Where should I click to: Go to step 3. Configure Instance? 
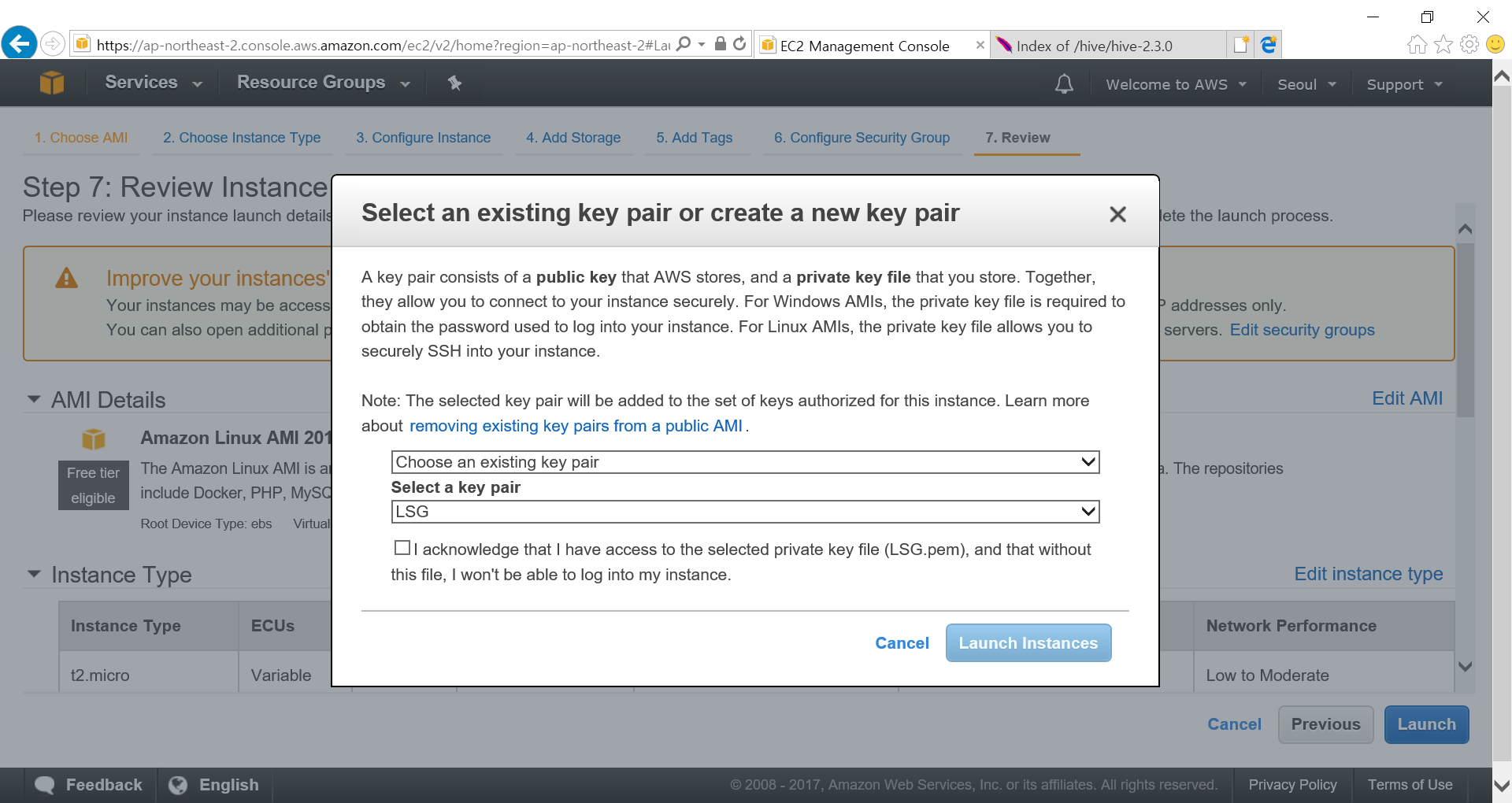[423, 138]
